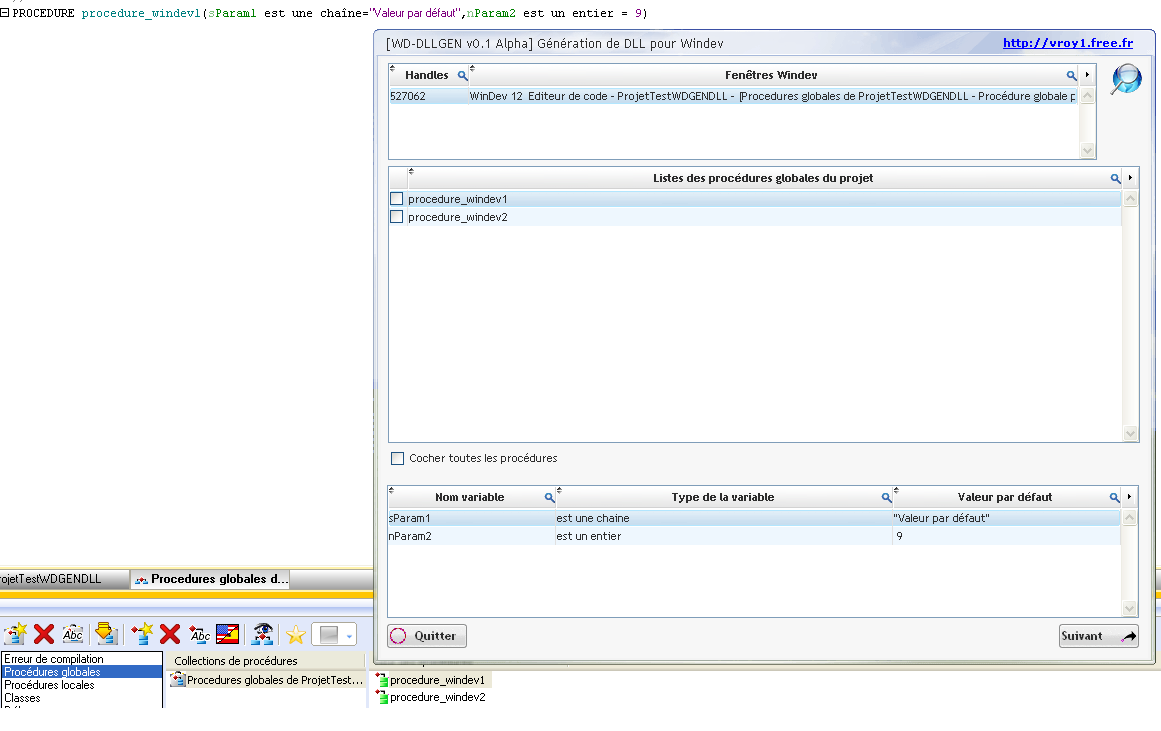Click the yellow down-arrow import icon
The image size is (1161, 731).
tap(105, 633)
